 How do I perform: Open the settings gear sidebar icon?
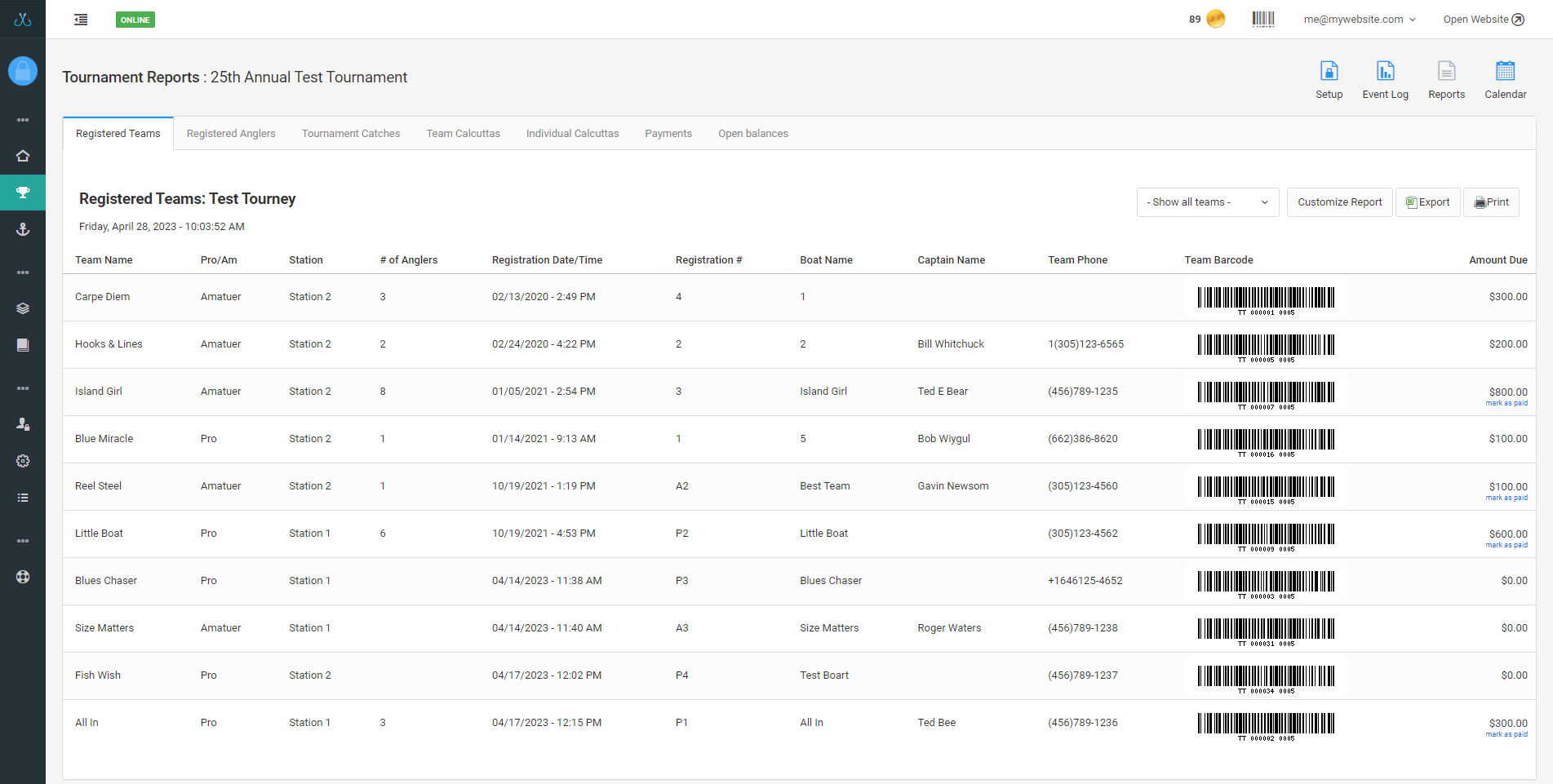coord(23,461)
